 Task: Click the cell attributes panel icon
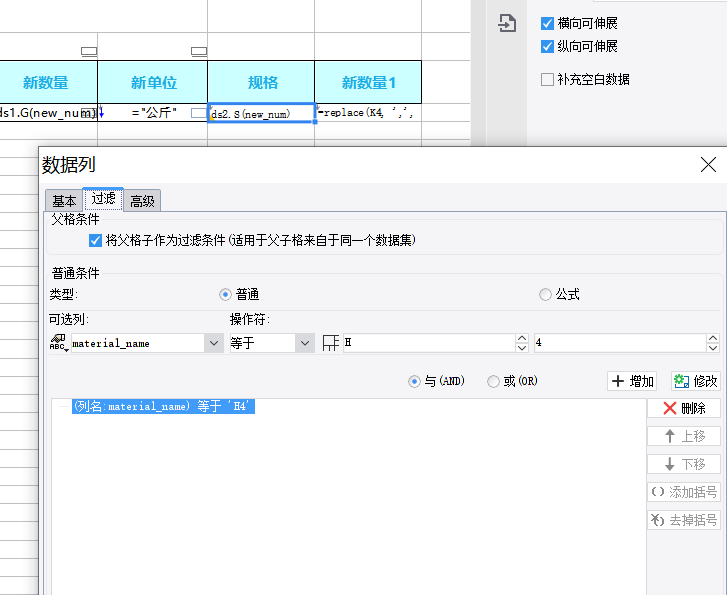[507, 23]
